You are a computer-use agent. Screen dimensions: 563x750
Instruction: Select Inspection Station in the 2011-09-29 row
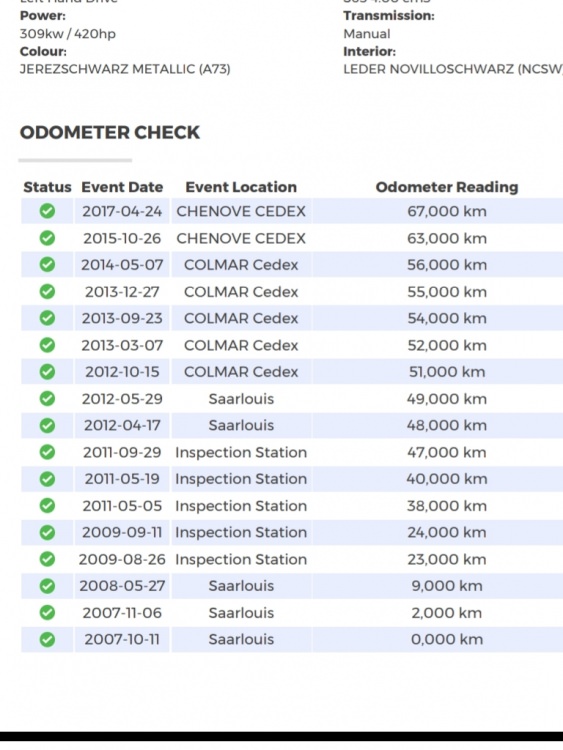(241, 452)
